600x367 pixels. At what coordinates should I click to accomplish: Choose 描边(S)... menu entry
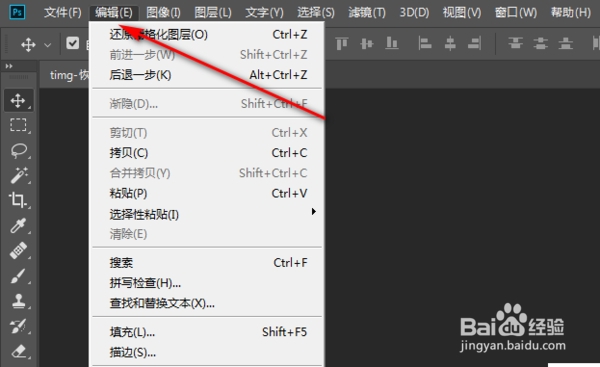click(x=207, y=352)
